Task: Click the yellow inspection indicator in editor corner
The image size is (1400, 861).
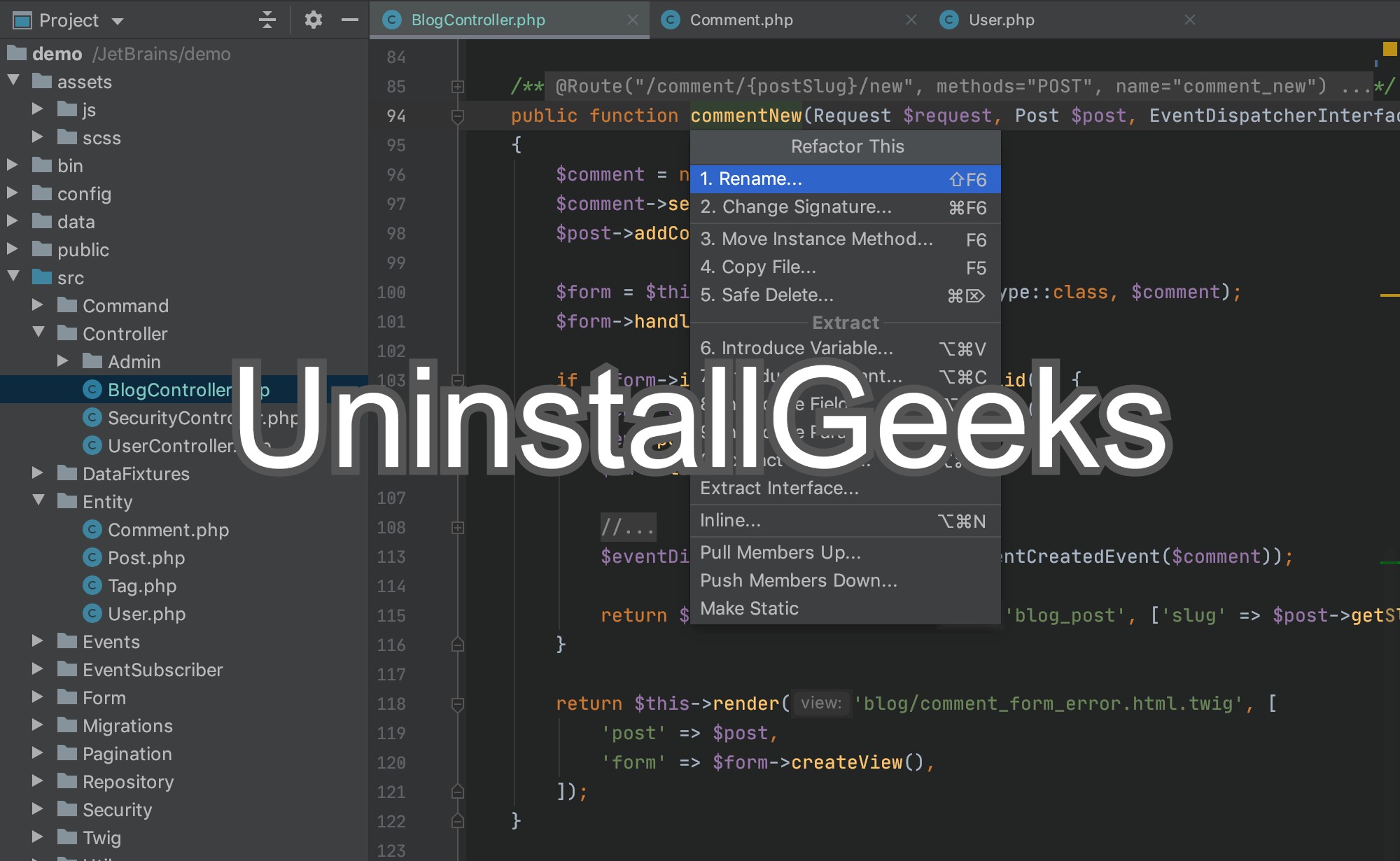Action: [x=1389, y=48]
